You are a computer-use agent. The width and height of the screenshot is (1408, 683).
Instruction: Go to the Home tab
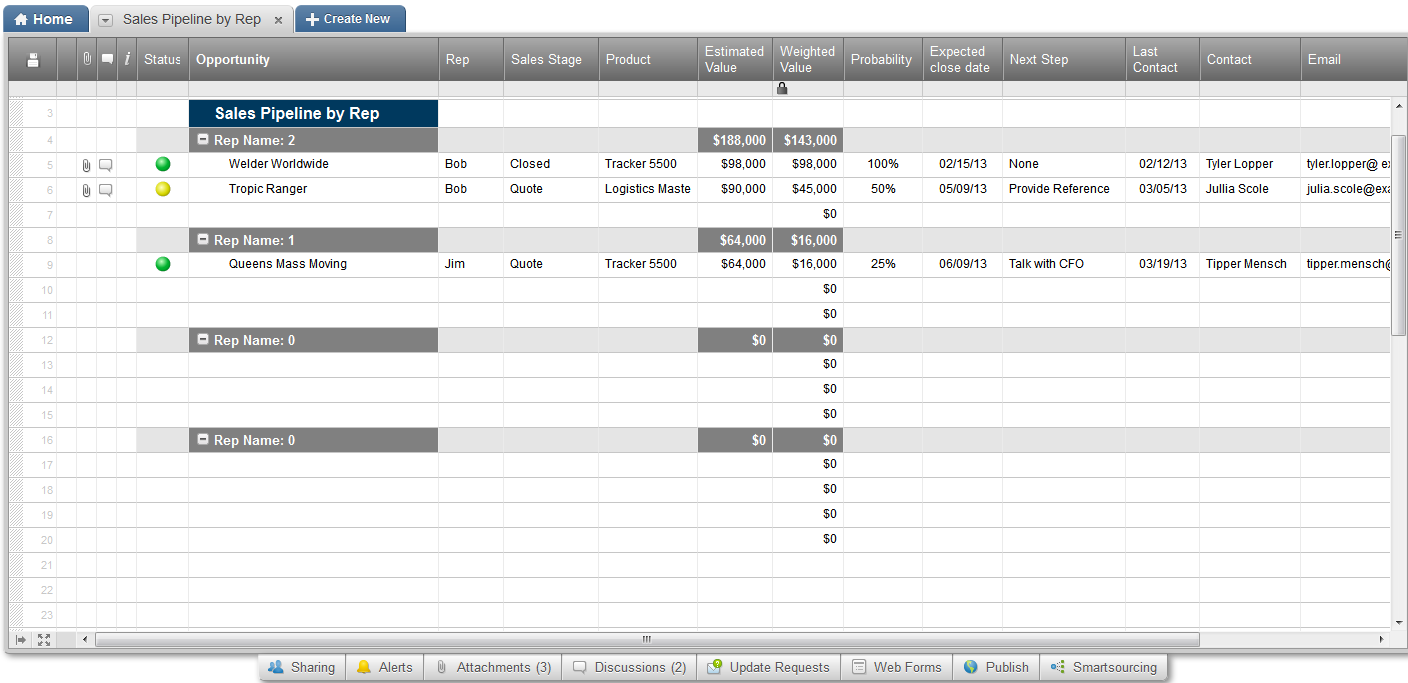click(44, 19)
